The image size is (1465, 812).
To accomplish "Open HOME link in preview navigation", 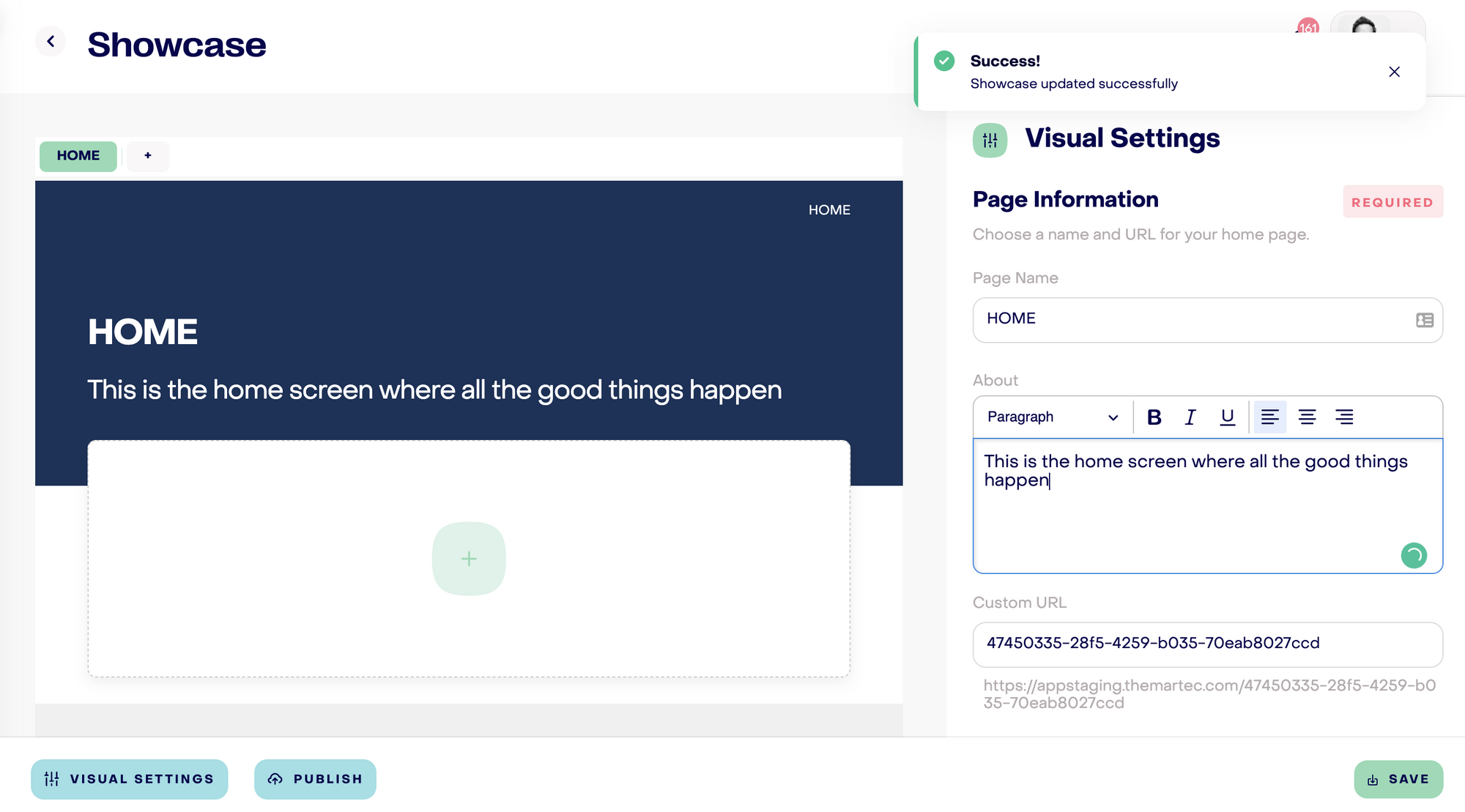I will click(829, 210).
